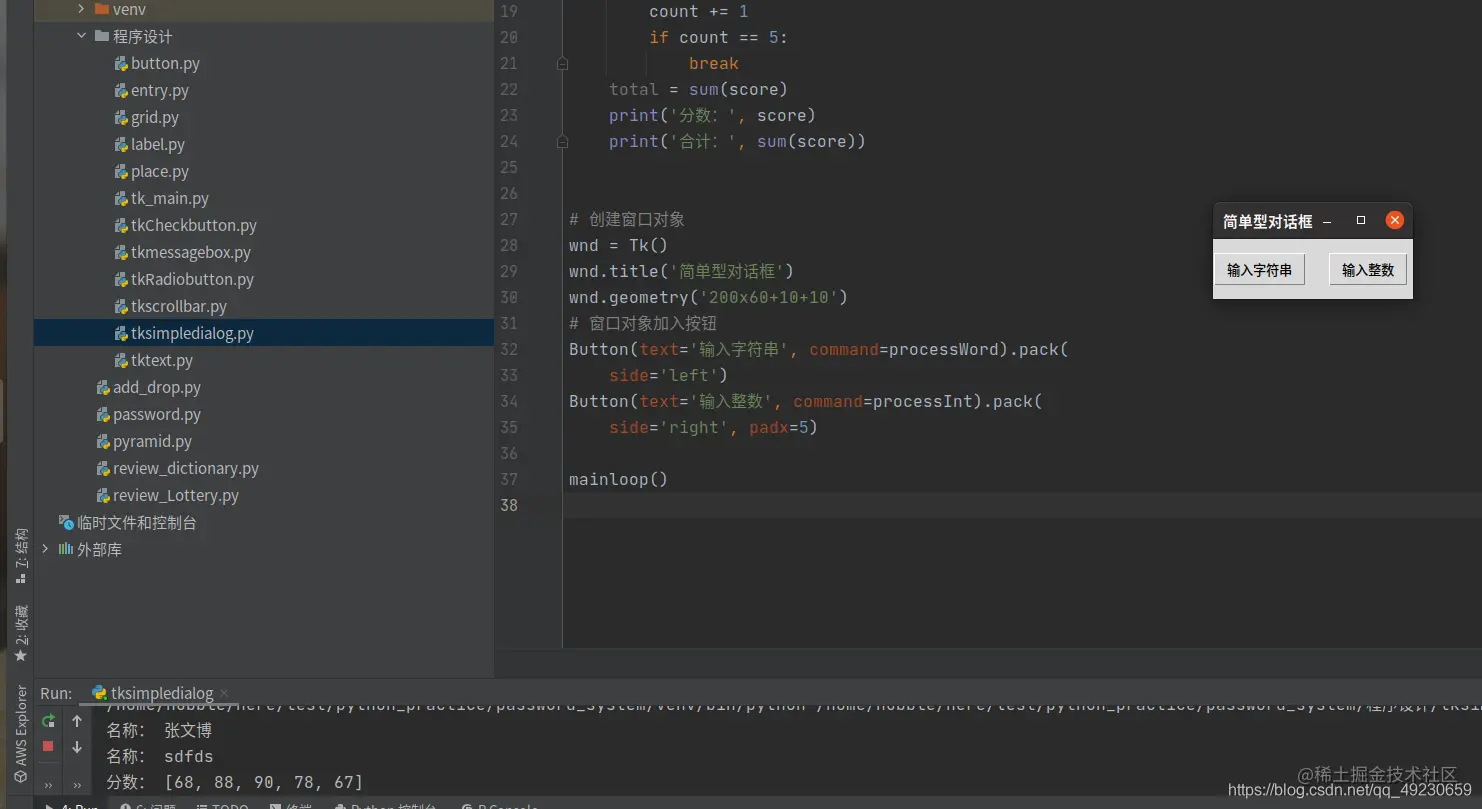Screen dimensions: 1482x809
Task: Click the wnd.title('简单型对话框') line
Action: tap(681, 271)
